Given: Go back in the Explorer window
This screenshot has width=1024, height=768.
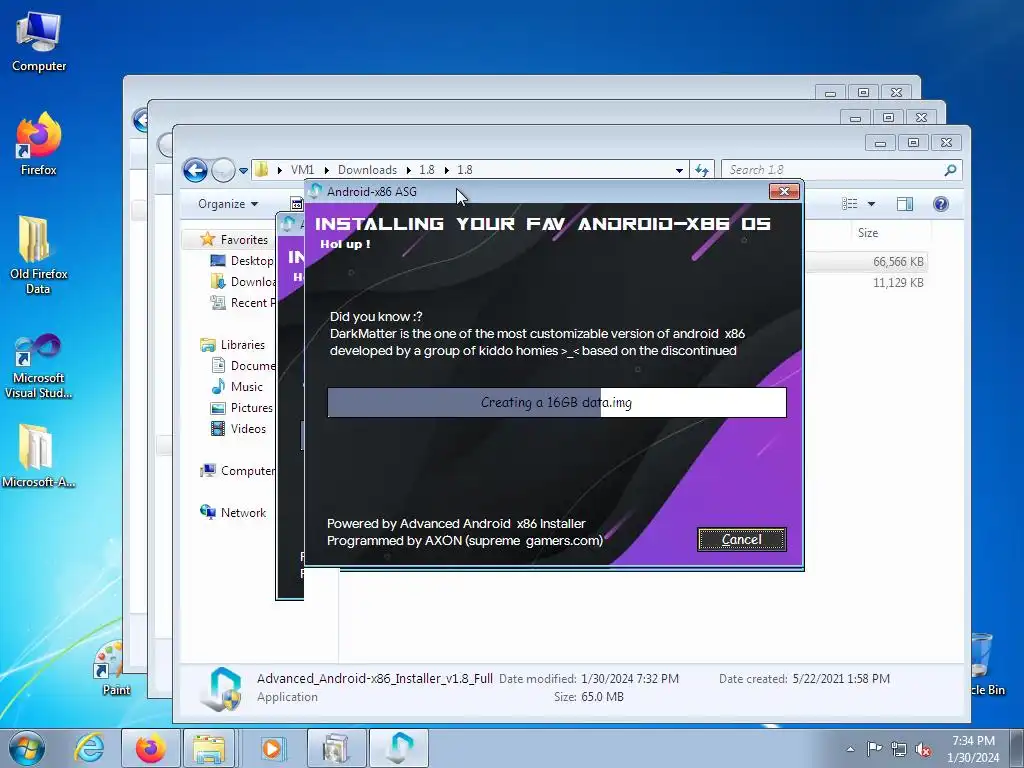Looking at the screenshot, I should [195, 170].
